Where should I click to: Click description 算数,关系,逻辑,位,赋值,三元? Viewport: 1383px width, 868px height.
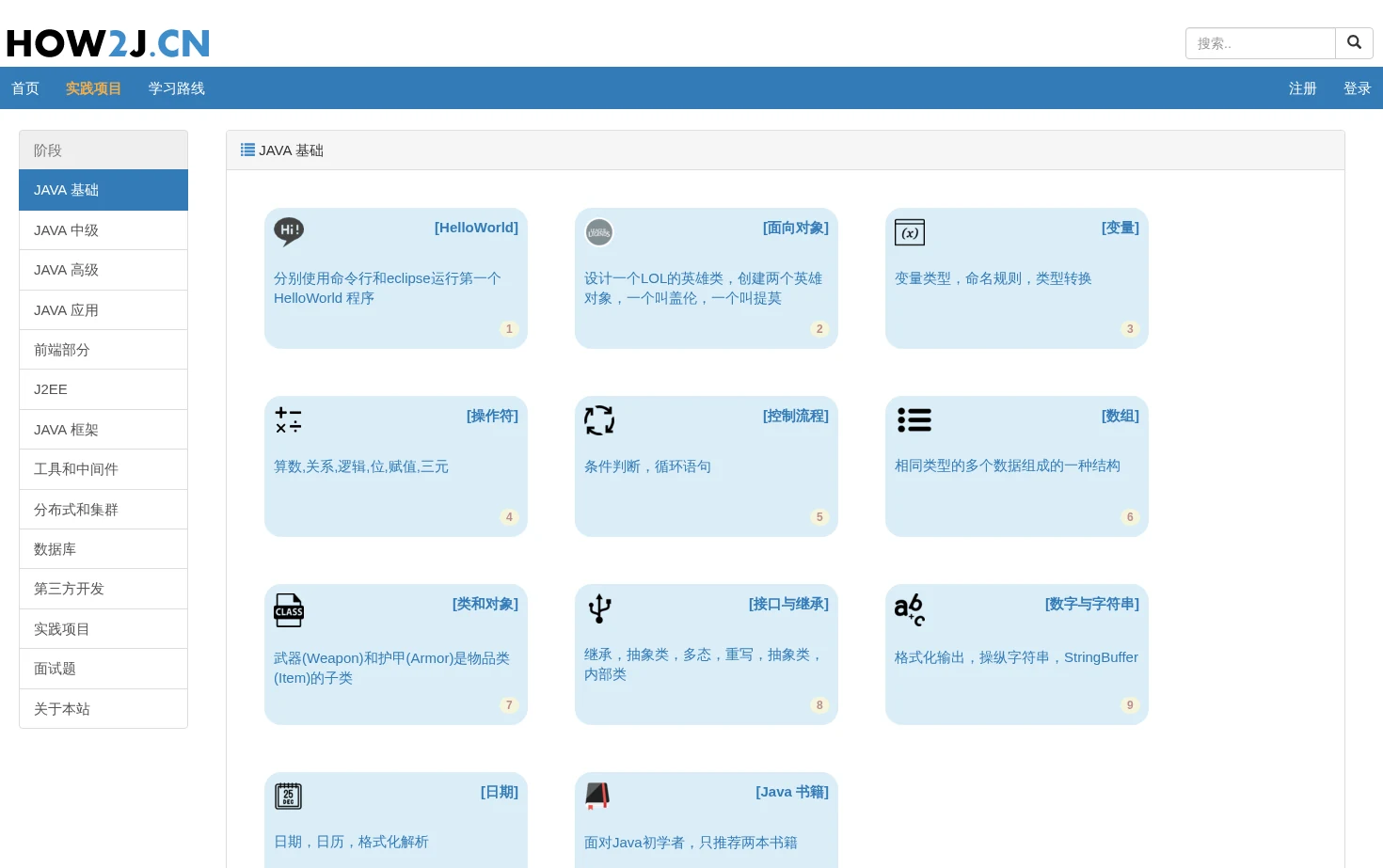point(361,466)
